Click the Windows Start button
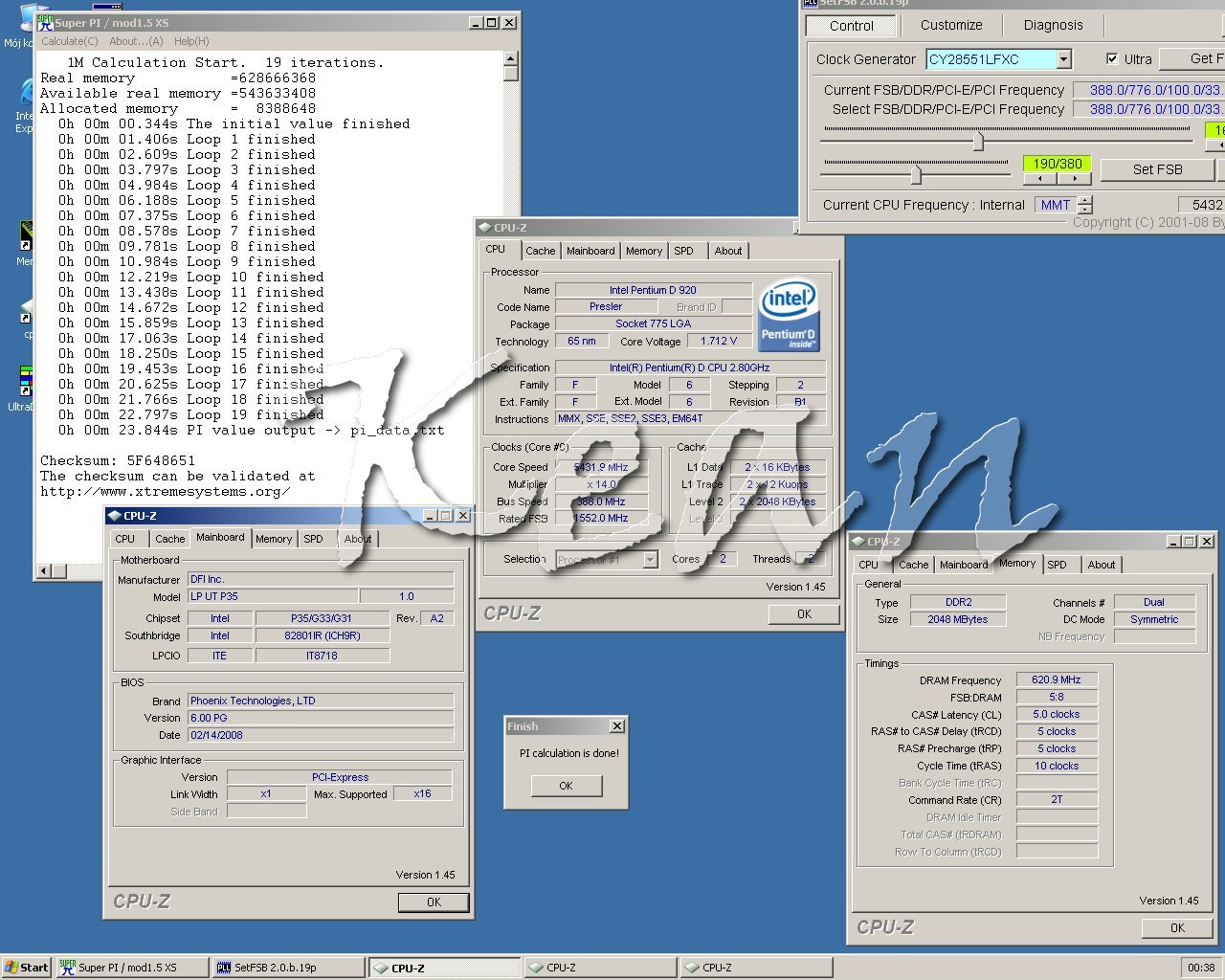 coord(27,968)
